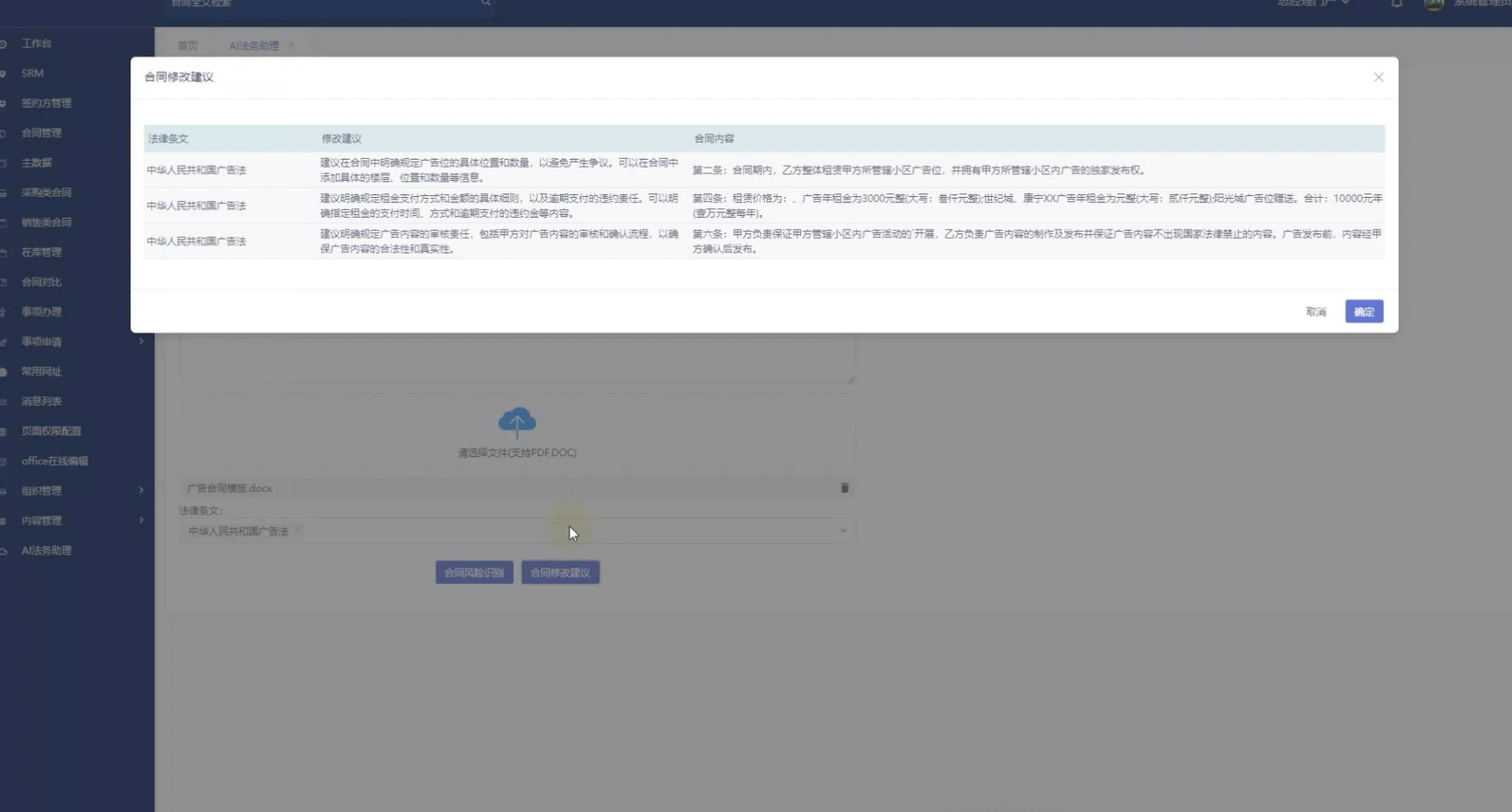
Task: Expand the 组织管理 sidebar menu
Action: 141,491
